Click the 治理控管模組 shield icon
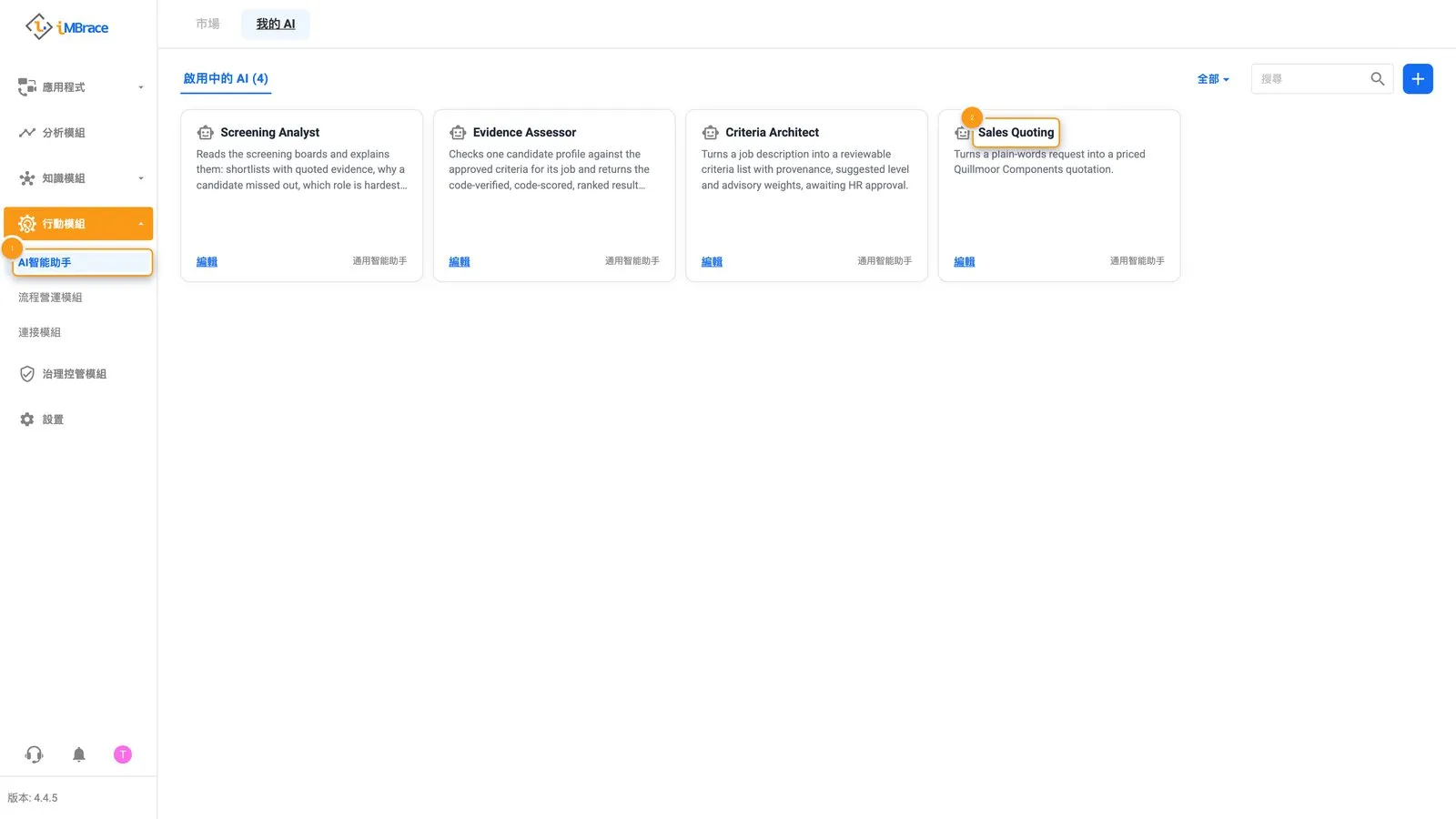Image resolution: width=1456 pixels, height=819 pixels. pyautogui.click(x=27, y=374)
